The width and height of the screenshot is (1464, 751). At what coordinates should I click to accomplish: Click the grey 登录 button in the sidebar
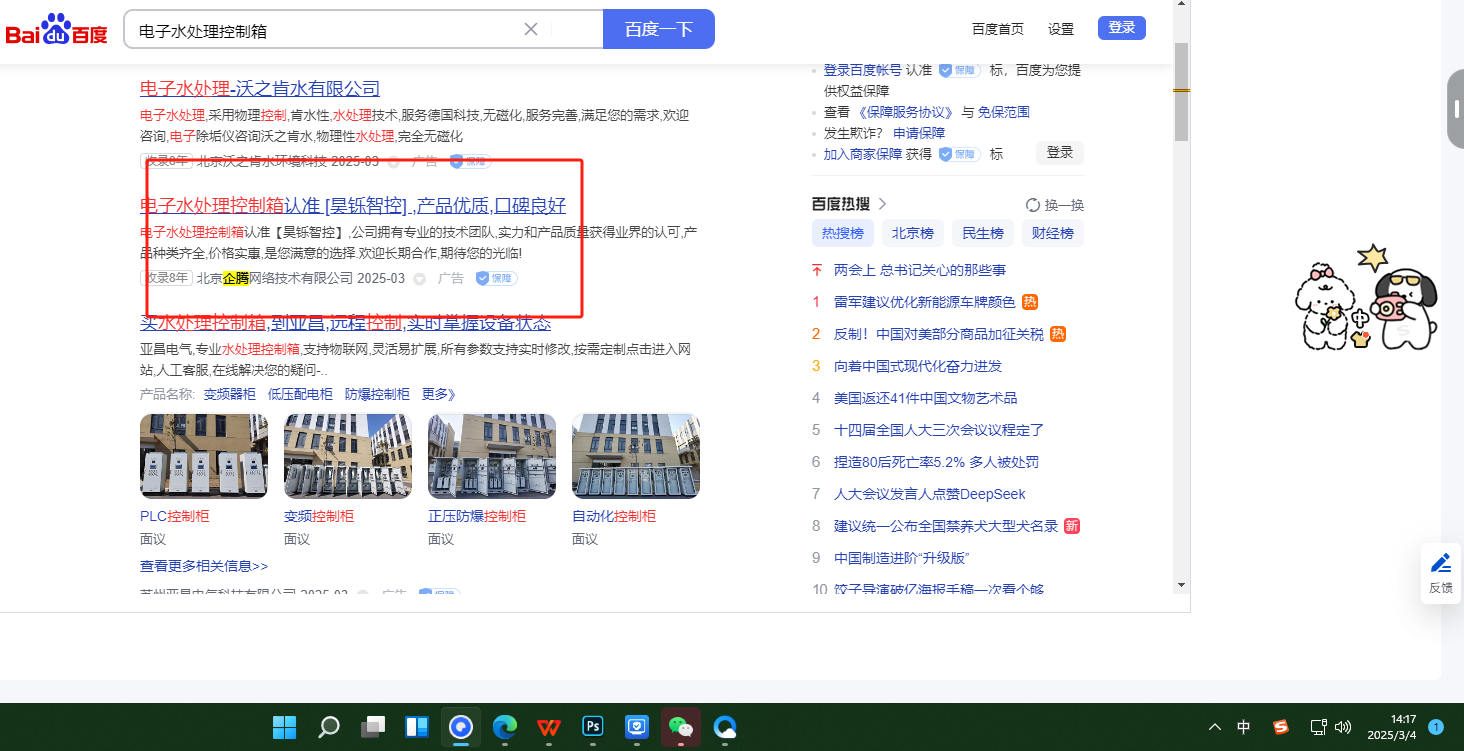pyautogui.click(x=1060, y=153)
